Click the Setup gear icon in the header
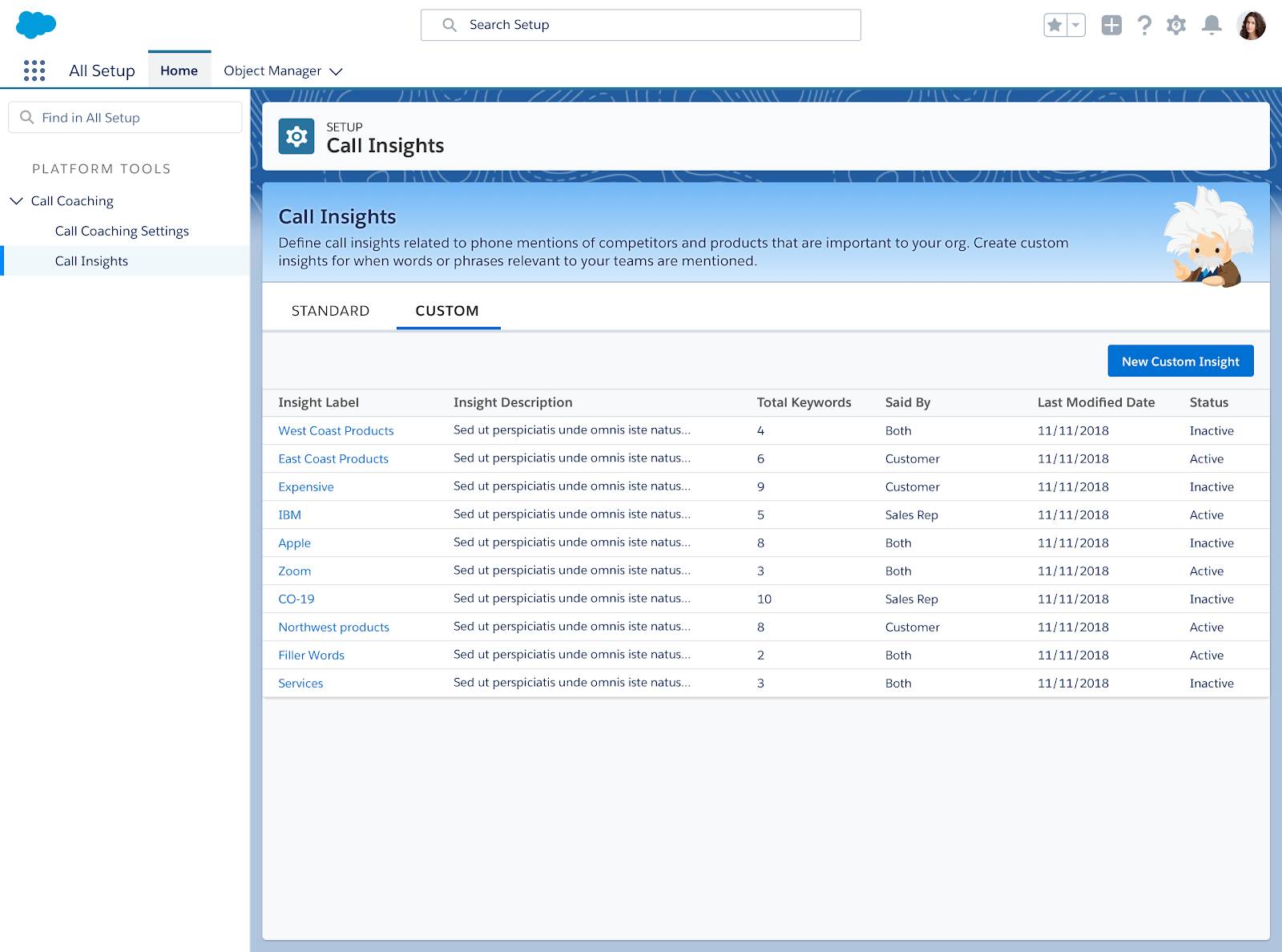1282x952 pixels. pos(1177,25)
